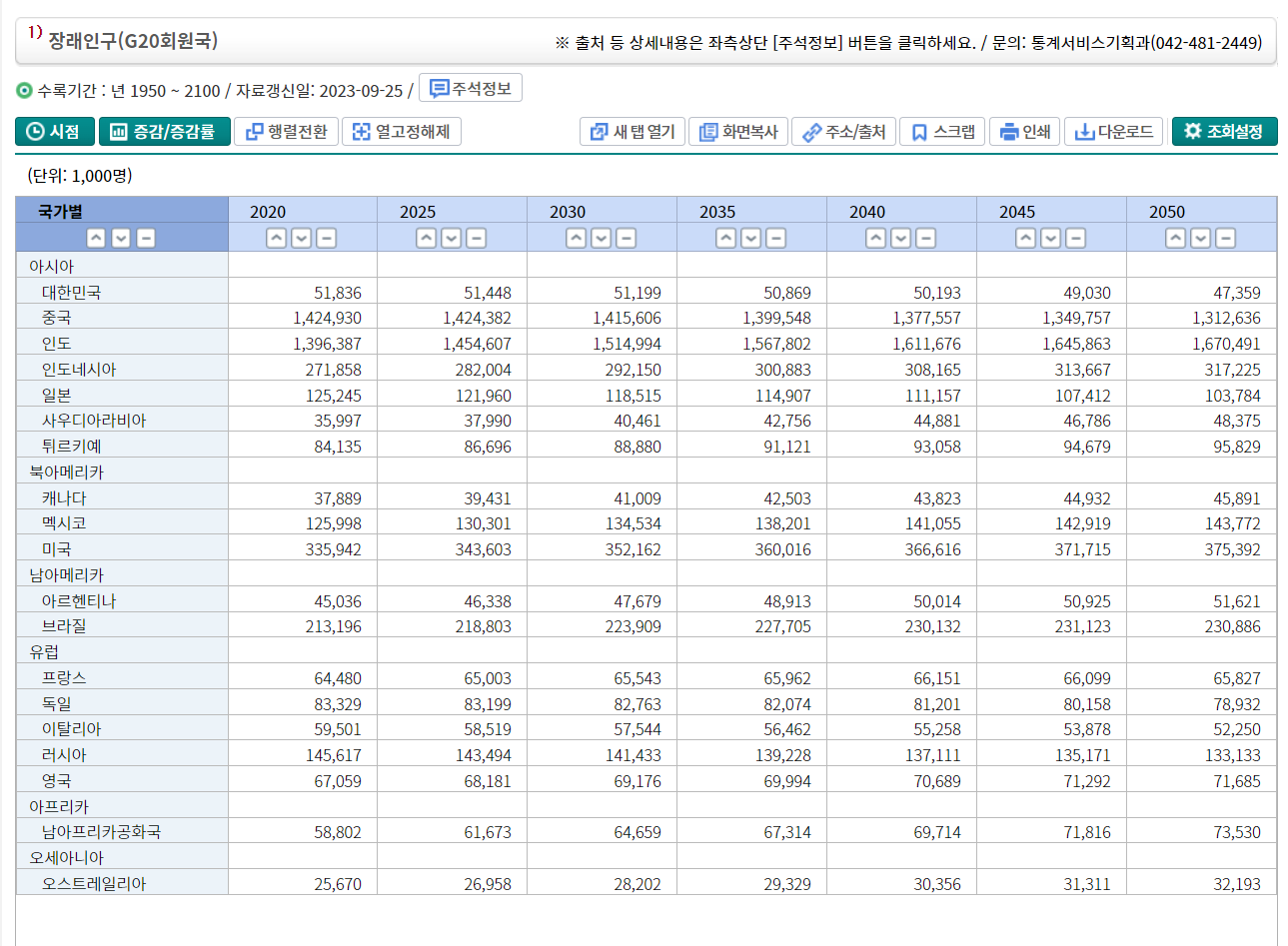Click the green 수록기간 info bullet icon
1288x946 pixels.
[24, 91]
